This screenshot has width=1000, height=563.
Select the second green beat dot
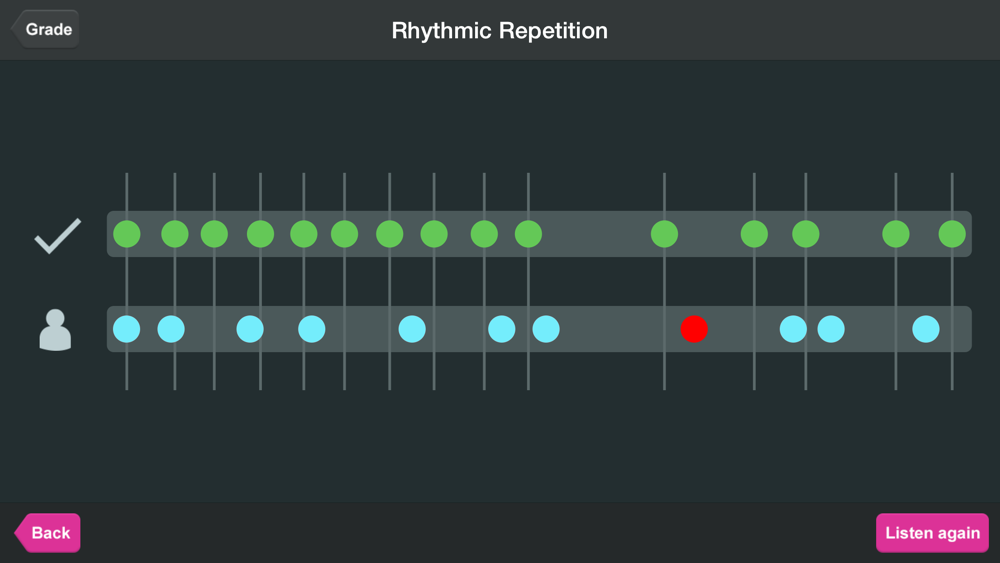click(x=175, y=234)
